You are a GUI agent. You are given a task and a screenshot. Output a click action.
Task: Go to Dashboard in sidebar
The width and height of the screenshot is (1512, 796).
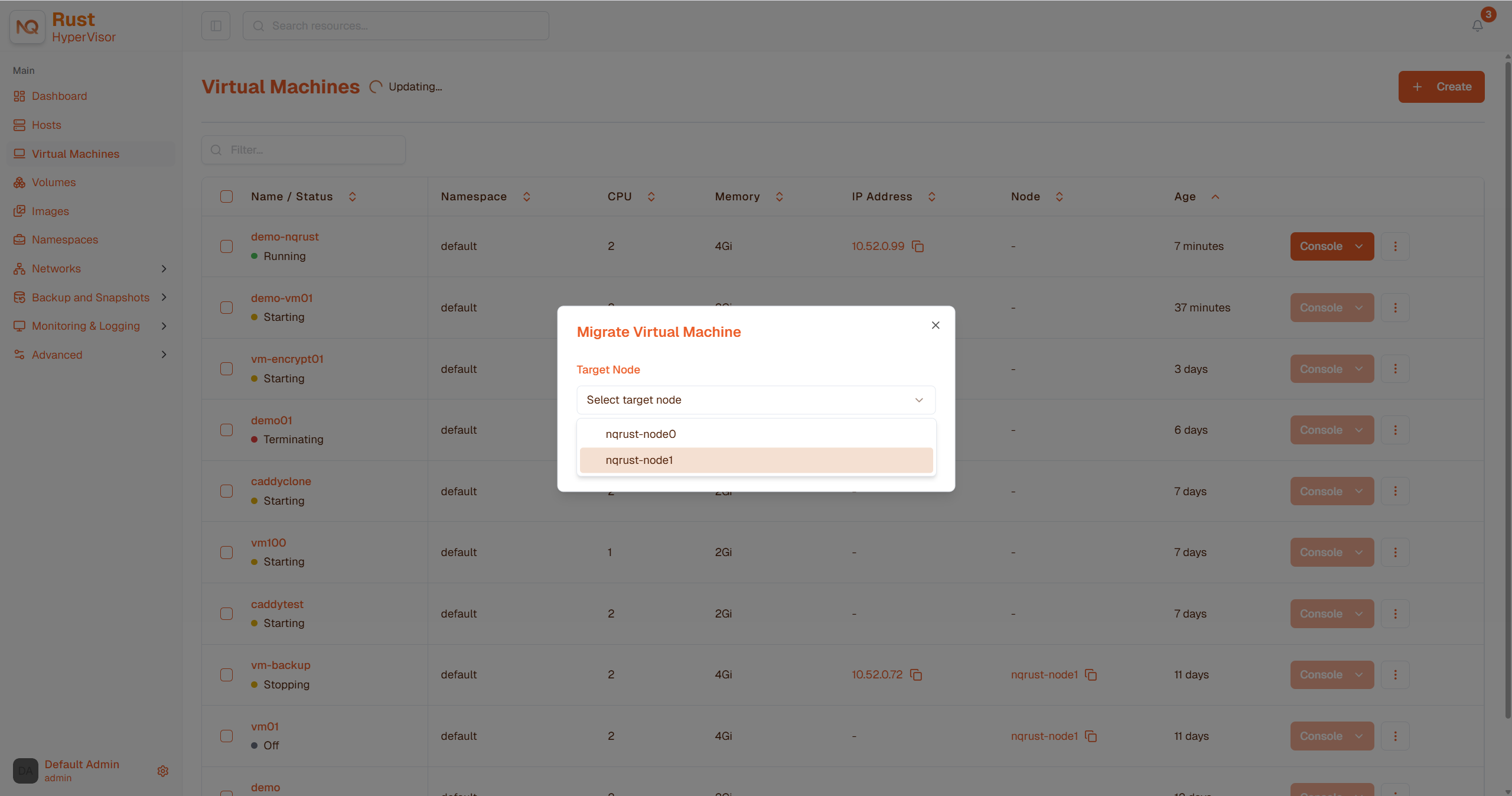92,96
